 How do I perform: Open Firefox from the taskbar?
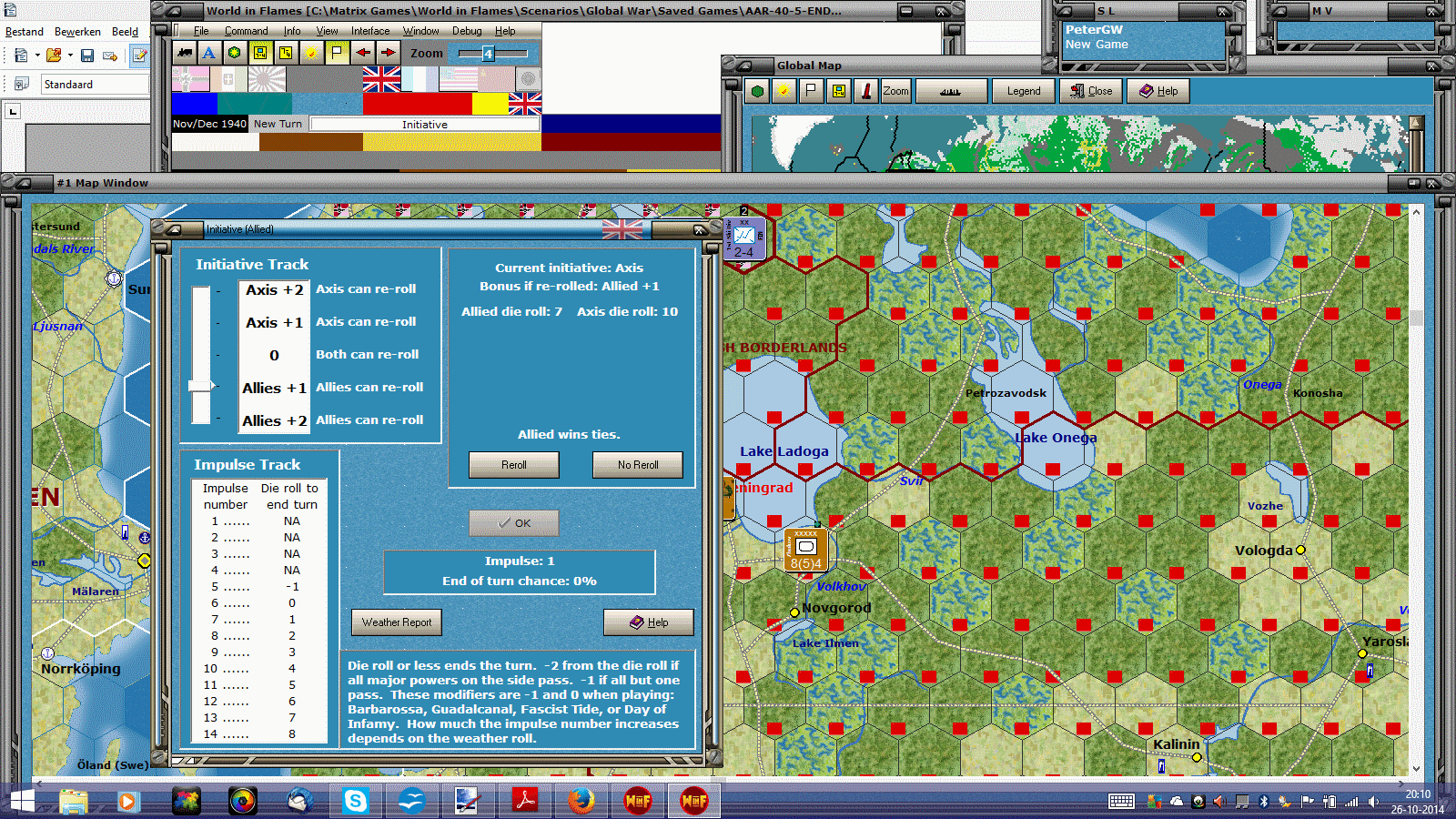(581, 801)
